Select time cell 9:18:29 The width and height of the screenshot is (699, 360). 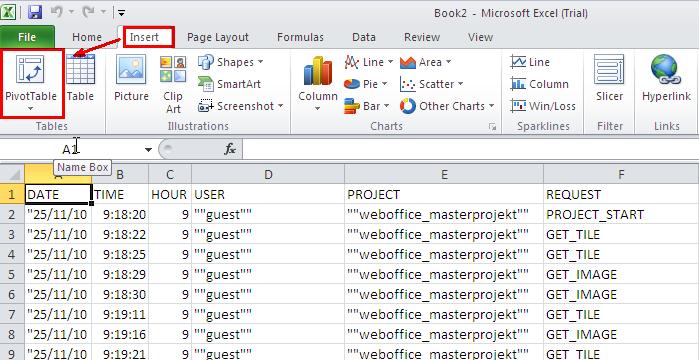pos(120,274)
